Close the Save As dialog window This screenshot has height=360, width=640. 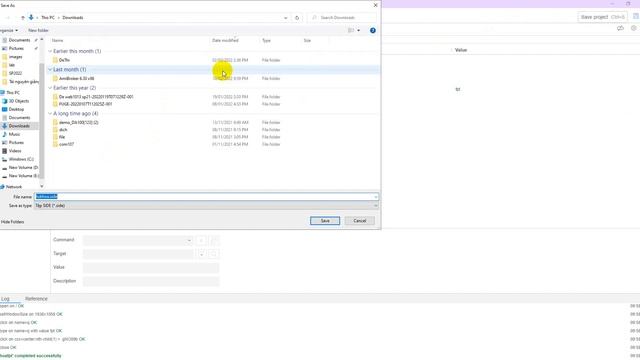pos(376,5)
